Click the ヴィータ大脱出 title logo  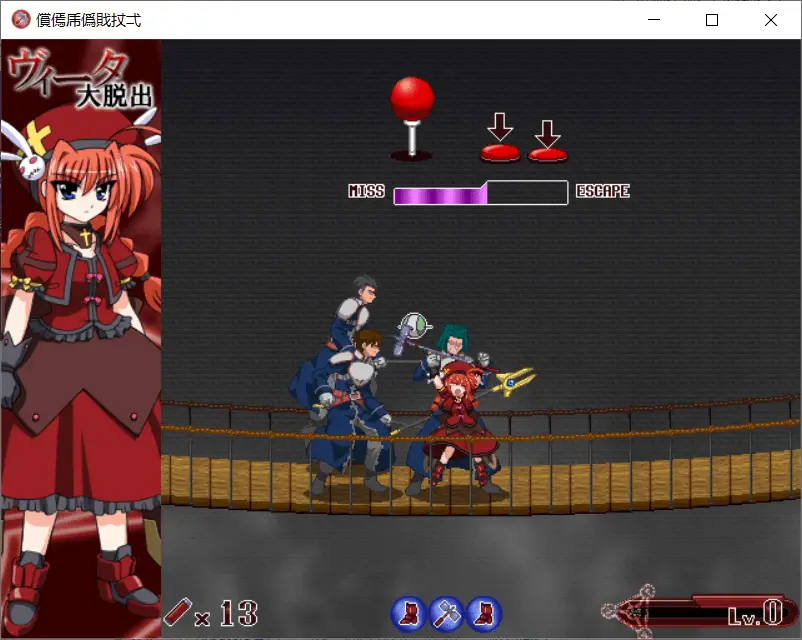coord(81,78)
